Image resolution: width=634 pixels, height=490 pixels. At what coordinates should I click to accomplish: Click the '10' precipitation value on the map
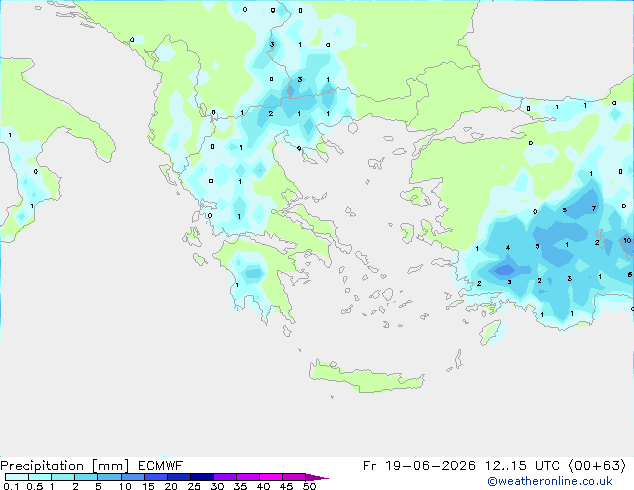tap(627, 241)
